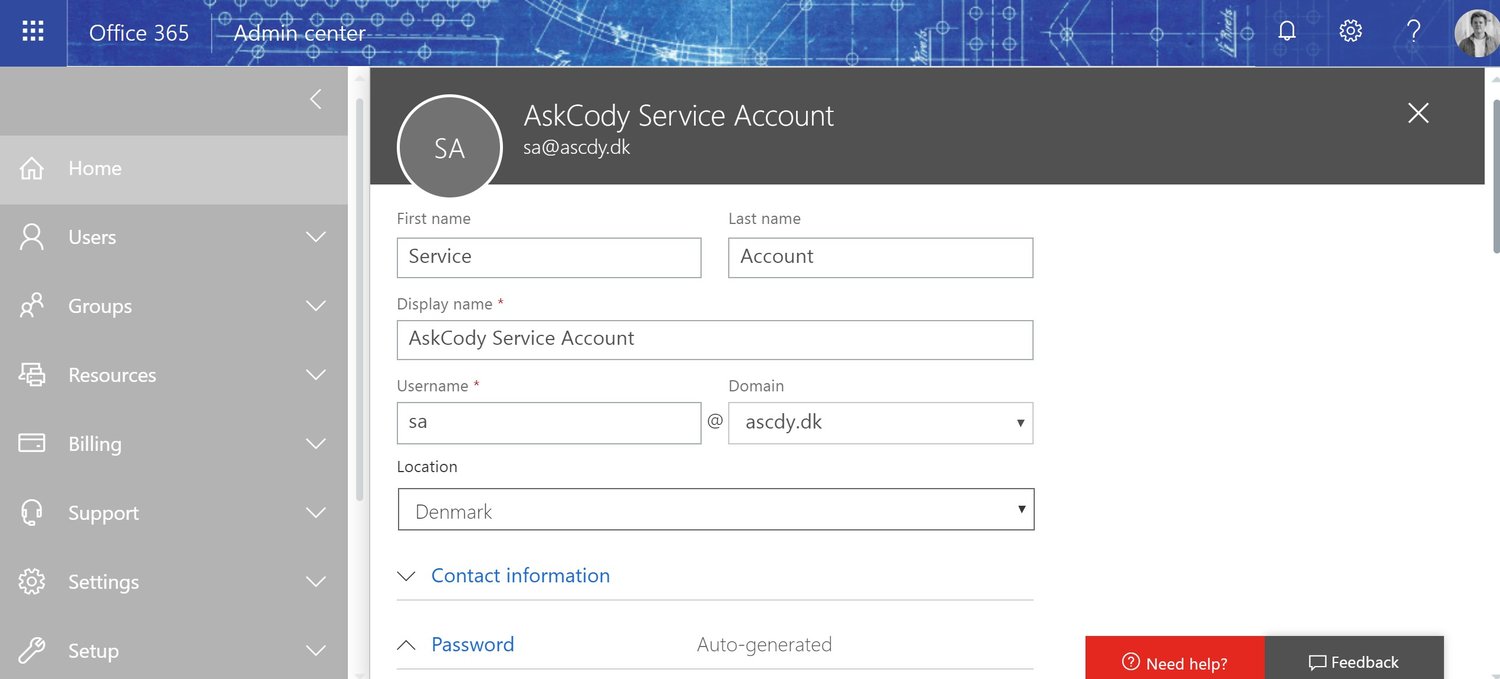The width and height of the screenshot is (1500, 679).
Task: Open the app launcher waffle icon
Action: point(33,32)
